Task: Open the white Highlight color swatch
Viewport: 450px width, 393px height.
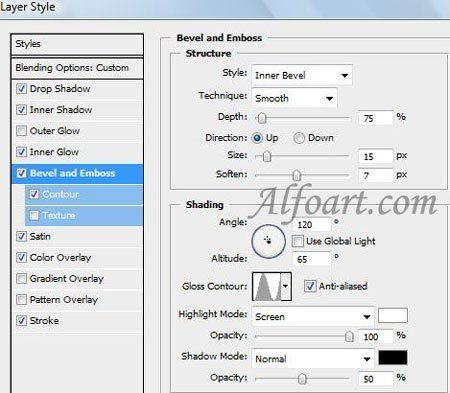Action: click(x=393, y=316)
